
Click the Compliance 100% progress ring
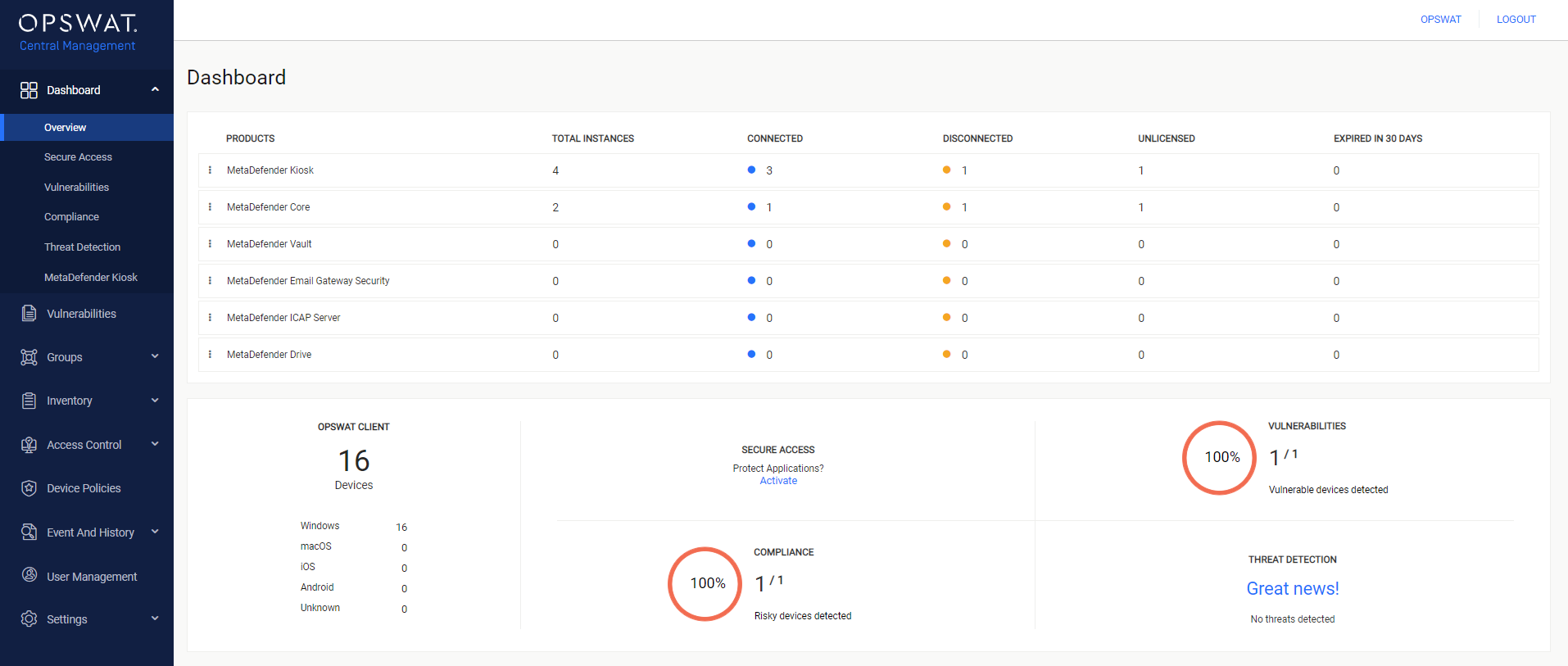(705, 583)
